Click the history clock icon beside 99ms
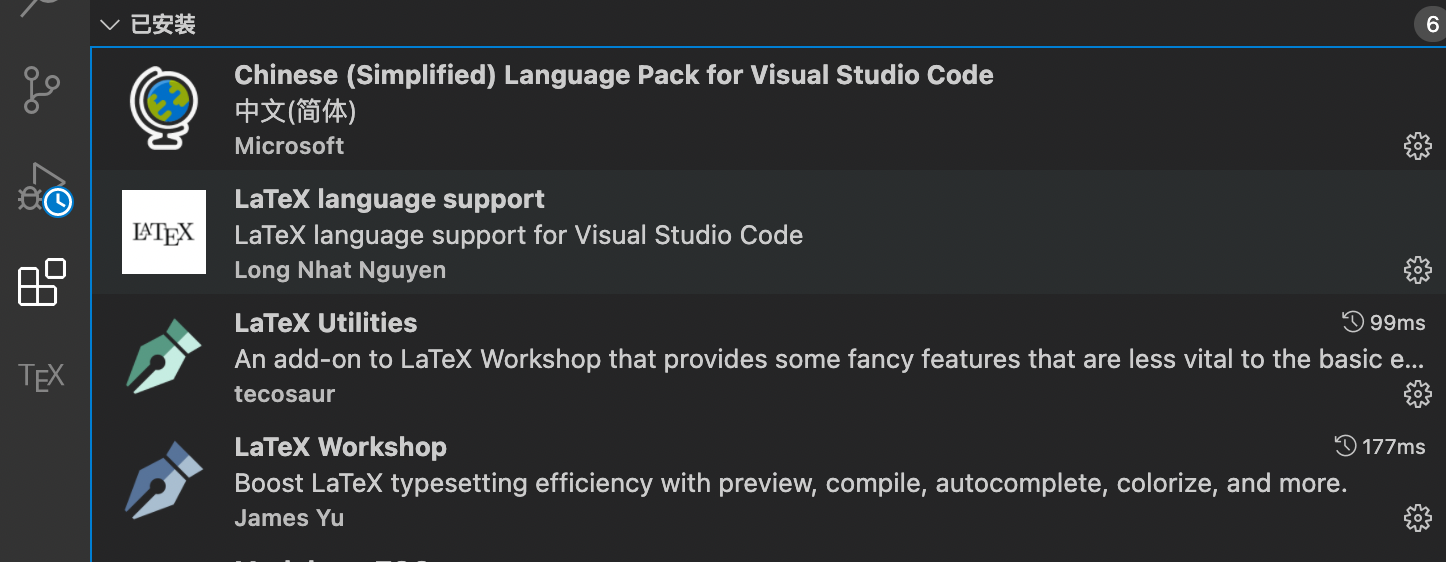The width and height of the screenshot is (1446, 562). pos(1353,322)
